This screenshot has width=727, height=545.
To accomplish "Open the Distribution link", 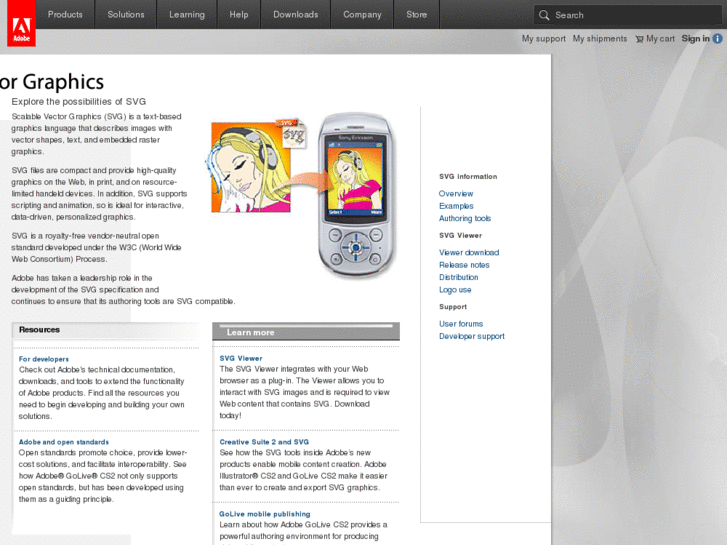I will click(459, 277).
